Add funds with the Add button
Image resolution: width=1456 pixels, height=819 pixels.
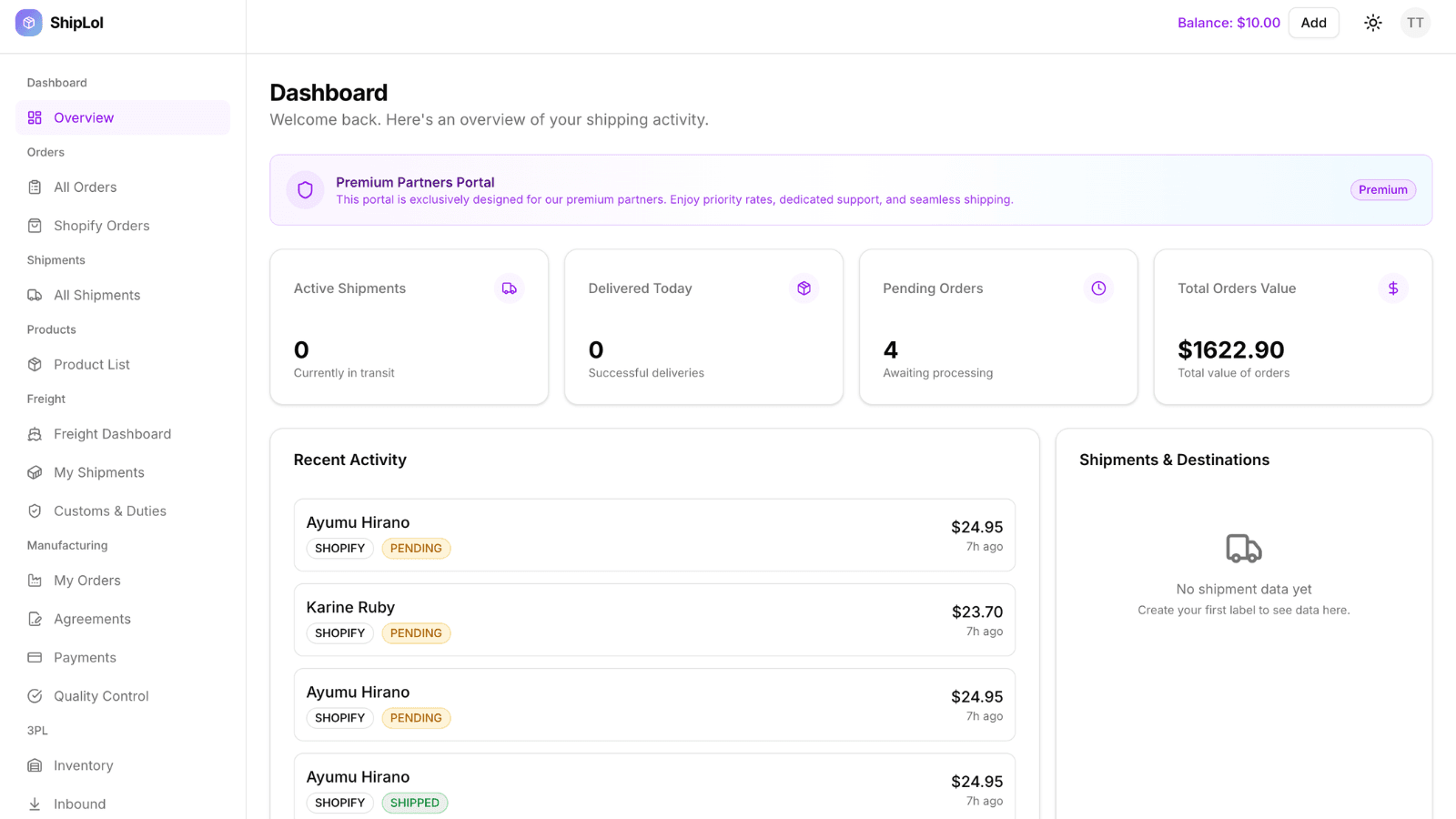click(1313, 23)
